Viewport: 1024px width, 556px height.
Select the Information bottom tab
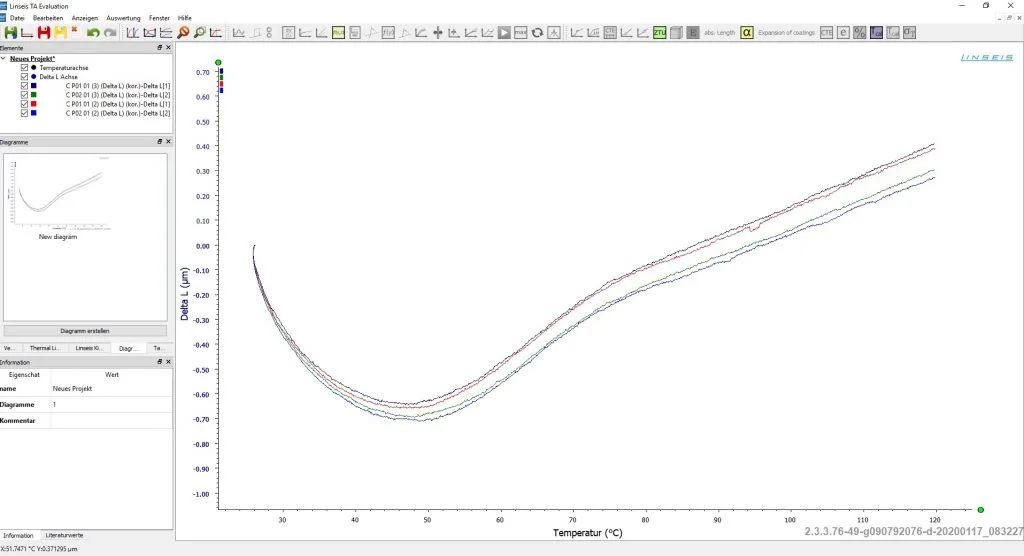[18, 535]
